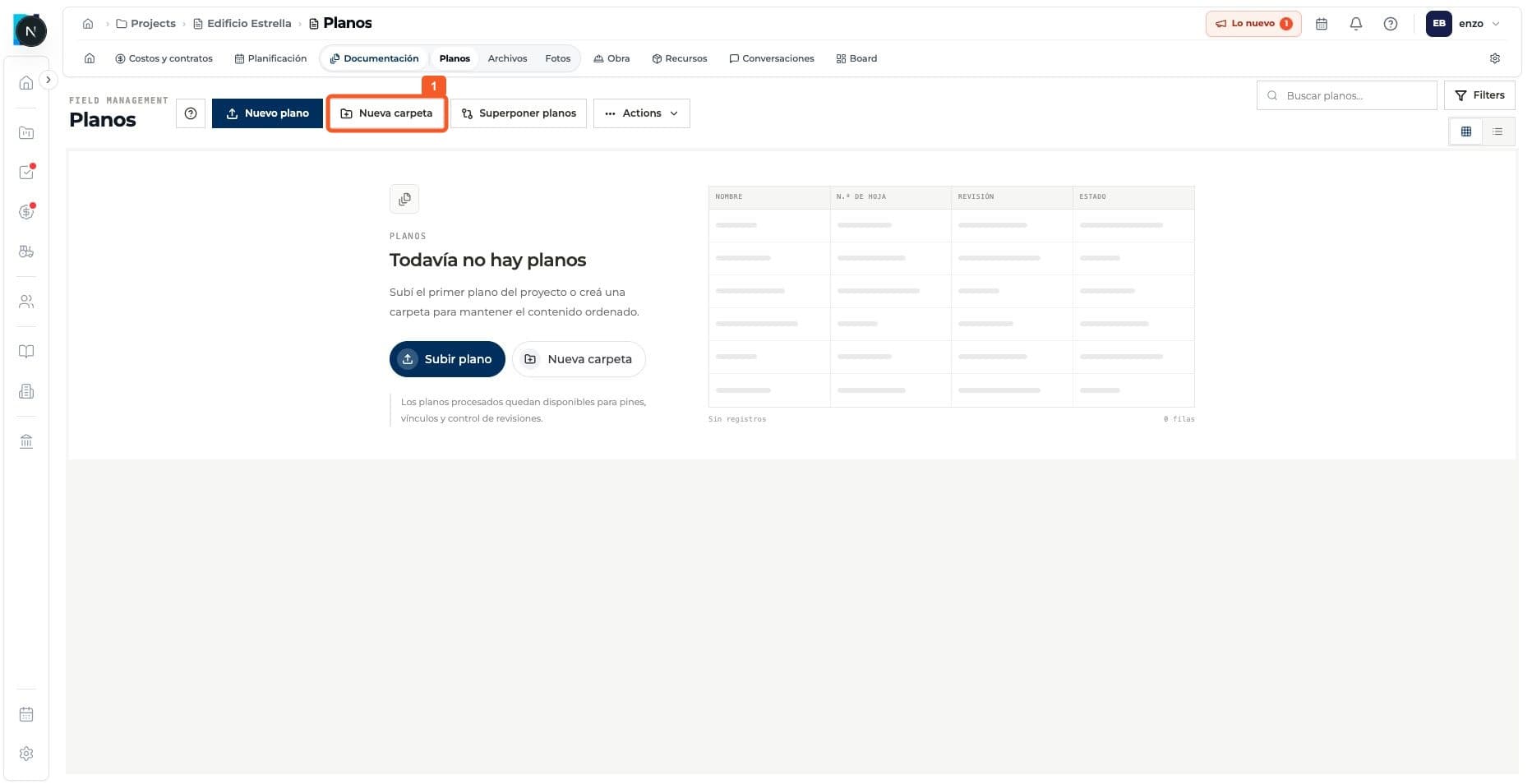Focus the Buscar planos search field
The width and height of the screenshot is (1532, 784).
tap(1346, 95)
